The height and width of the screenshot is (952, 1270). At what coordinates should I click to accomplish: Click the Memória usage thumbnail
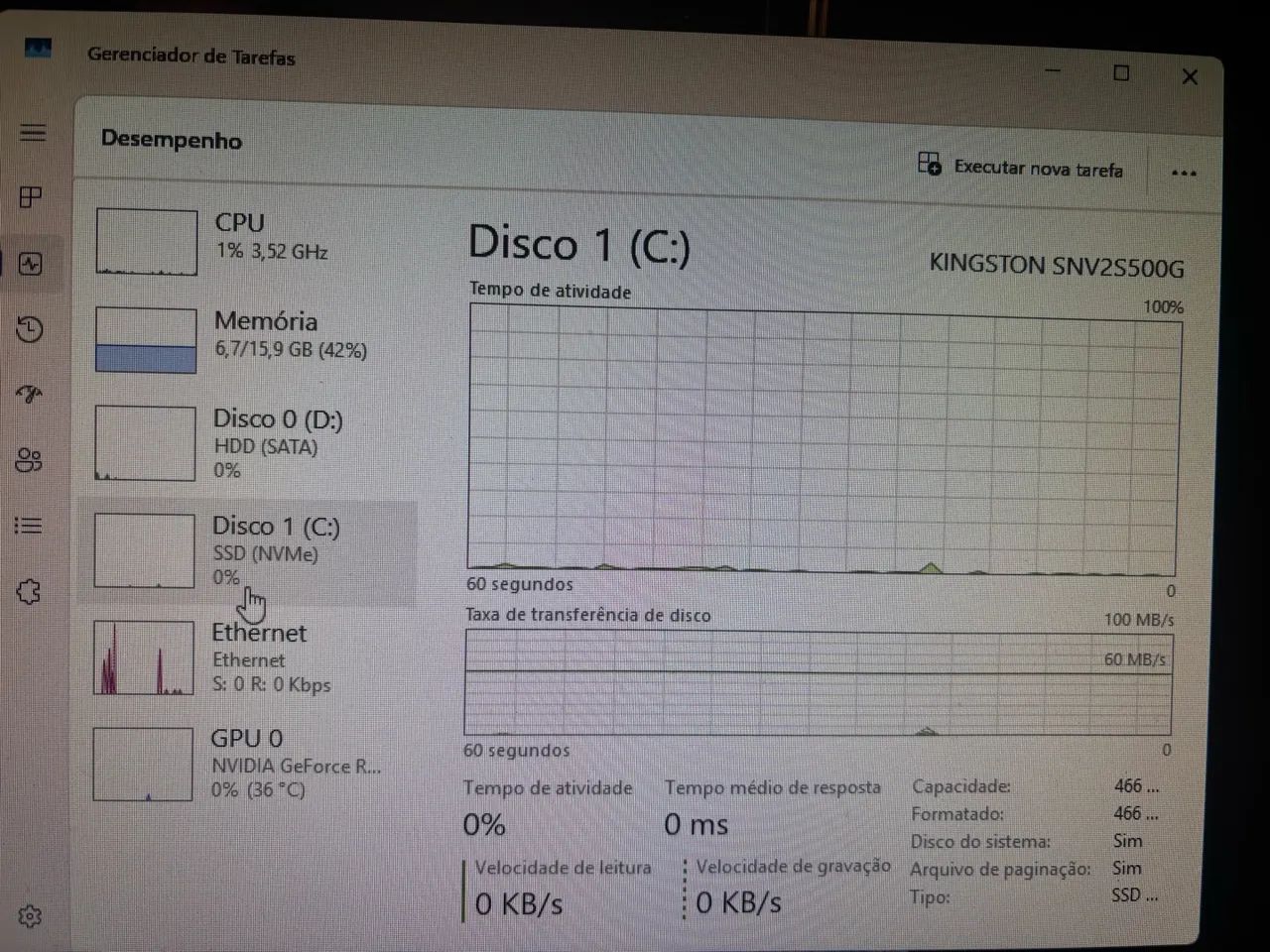(146, 340)
